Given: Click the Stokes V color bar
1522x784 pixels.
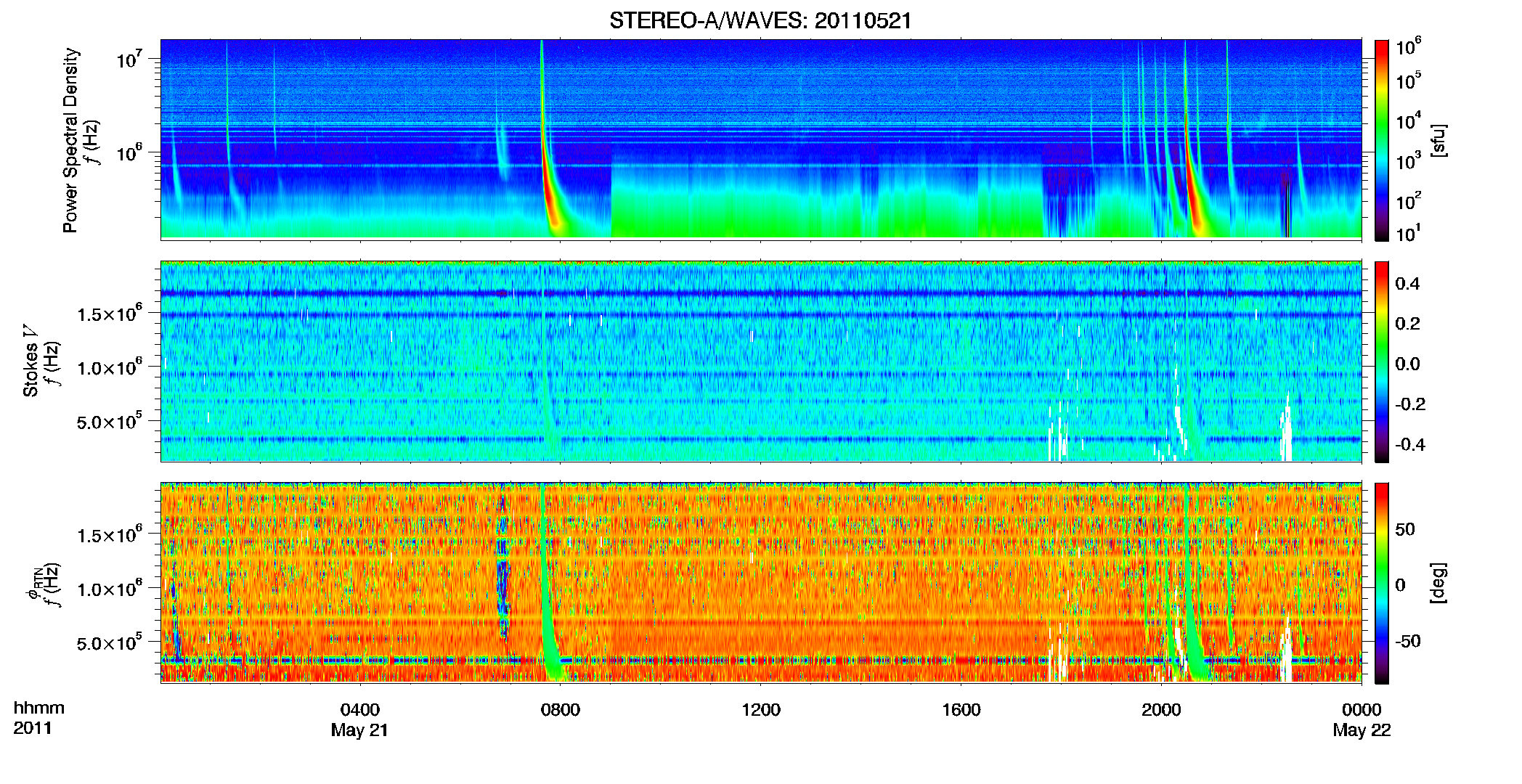Looking at the screenshot, I should click(1382, 362).
